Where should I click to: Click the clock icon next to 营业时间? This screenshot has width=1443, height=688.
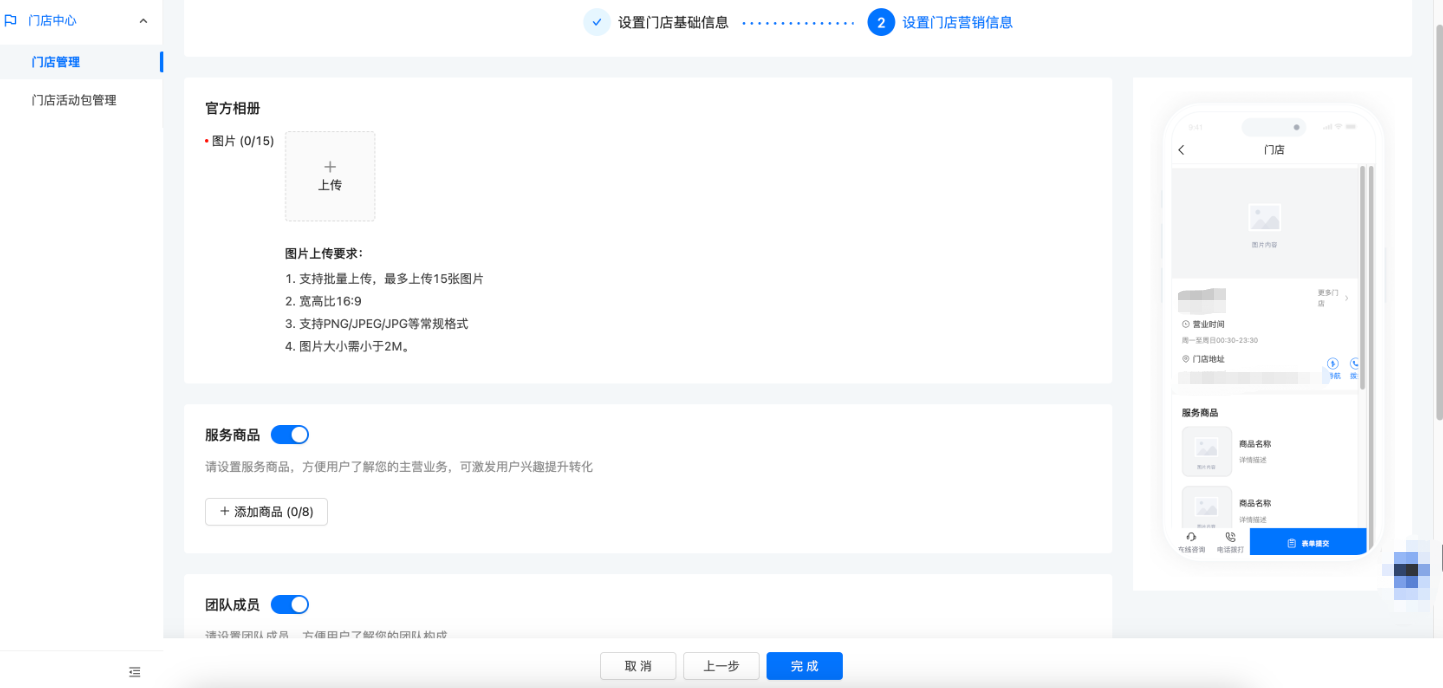pyautogui.click(x=1186, y=323)
